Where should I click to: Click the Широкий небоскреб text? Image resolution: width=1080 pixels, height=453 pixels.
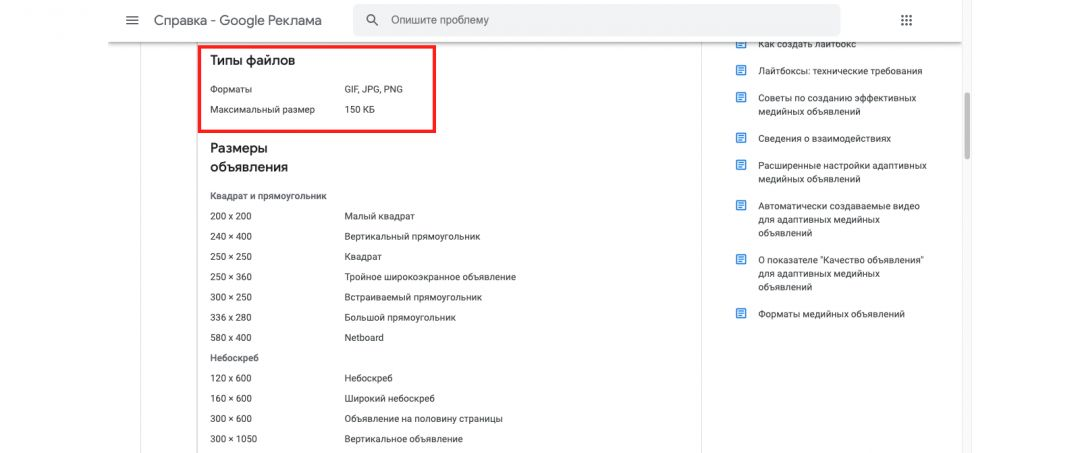pos(389,399)
